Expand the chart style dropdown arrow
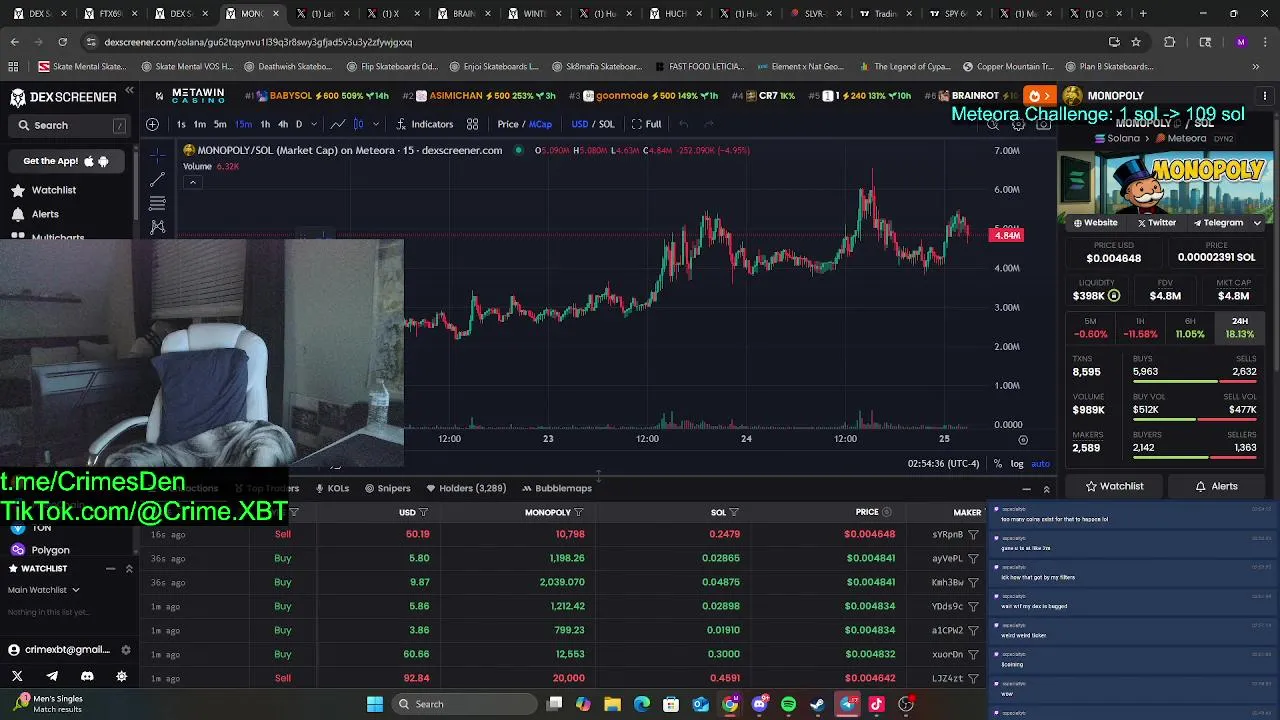 [x=375, y=124]
